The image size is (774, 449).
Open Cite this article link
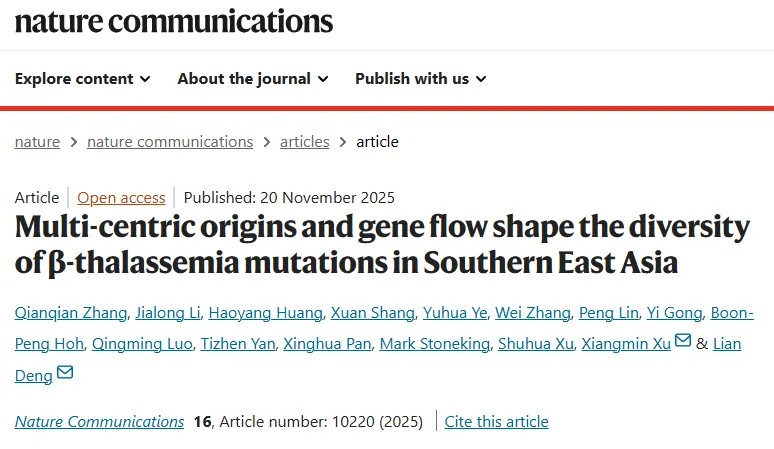(x=497, y=421)
